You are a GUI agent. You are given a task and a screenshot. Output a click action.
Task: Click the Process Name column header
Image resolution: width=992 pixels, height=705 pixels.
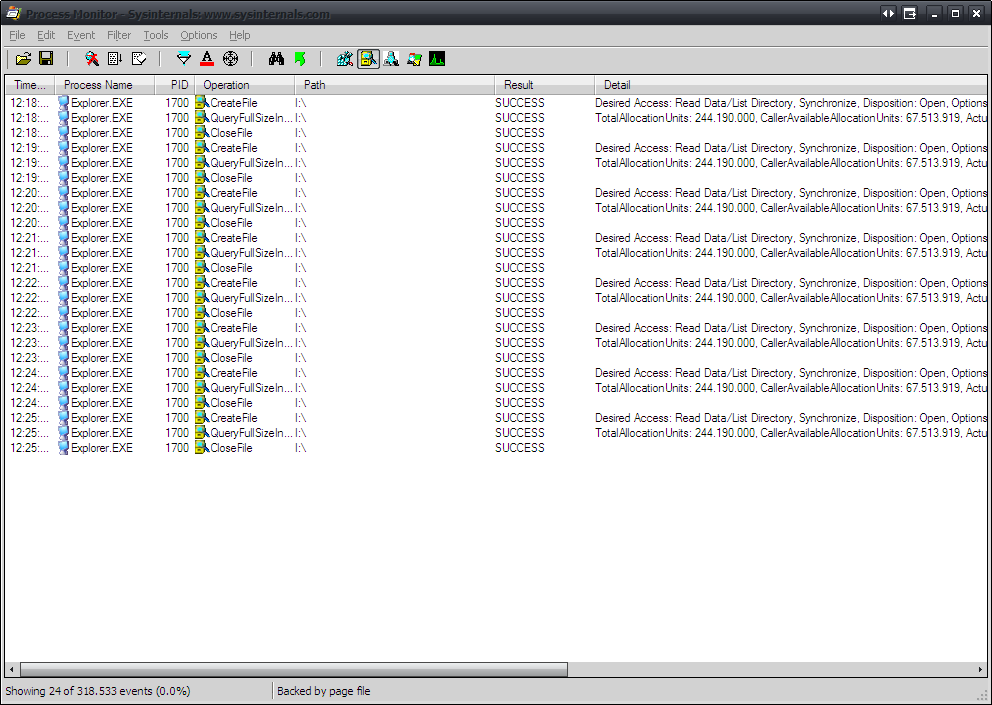pyautogui.click(x=105, y=85)
